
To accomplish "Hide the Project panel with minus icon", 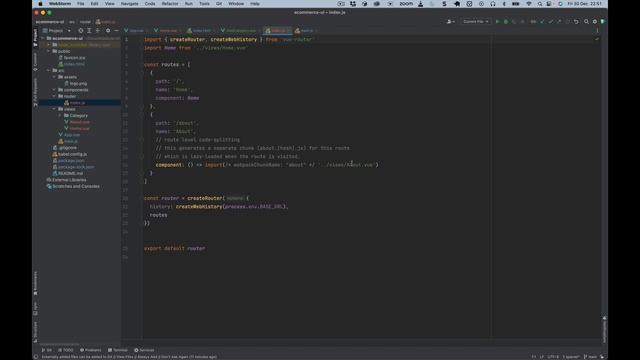I will 116,31.
